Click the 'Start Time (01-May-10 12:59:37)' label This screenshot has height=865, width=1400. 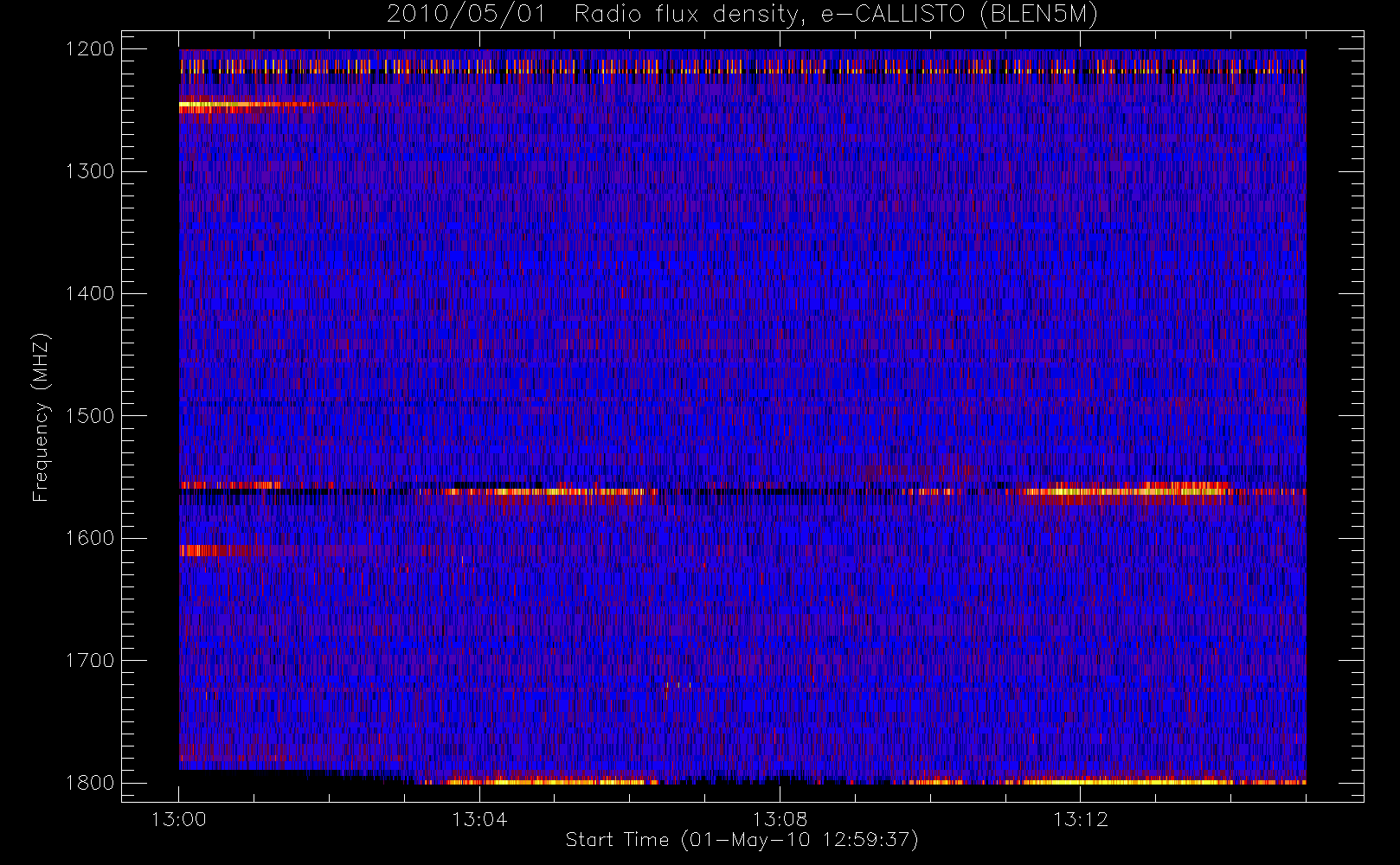[x=742, y=840]
